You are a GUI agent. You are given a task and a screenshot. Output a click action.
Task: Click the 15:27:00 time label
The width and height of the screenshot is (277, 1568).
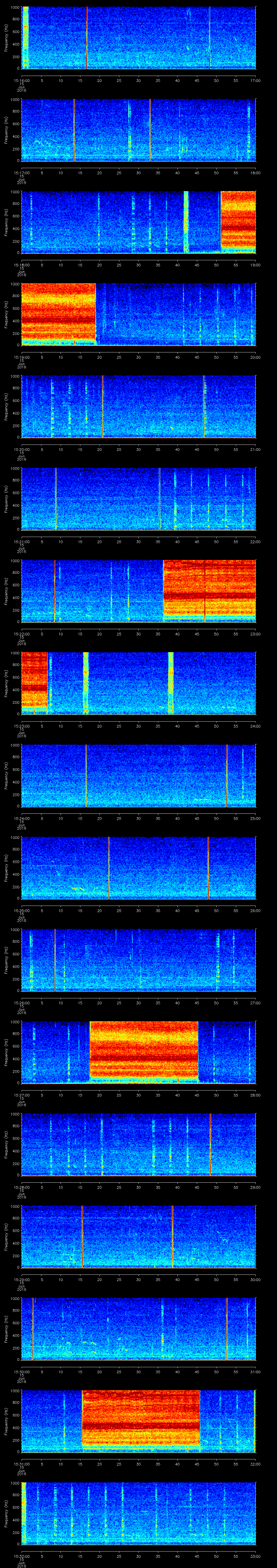coord(22,1095)
